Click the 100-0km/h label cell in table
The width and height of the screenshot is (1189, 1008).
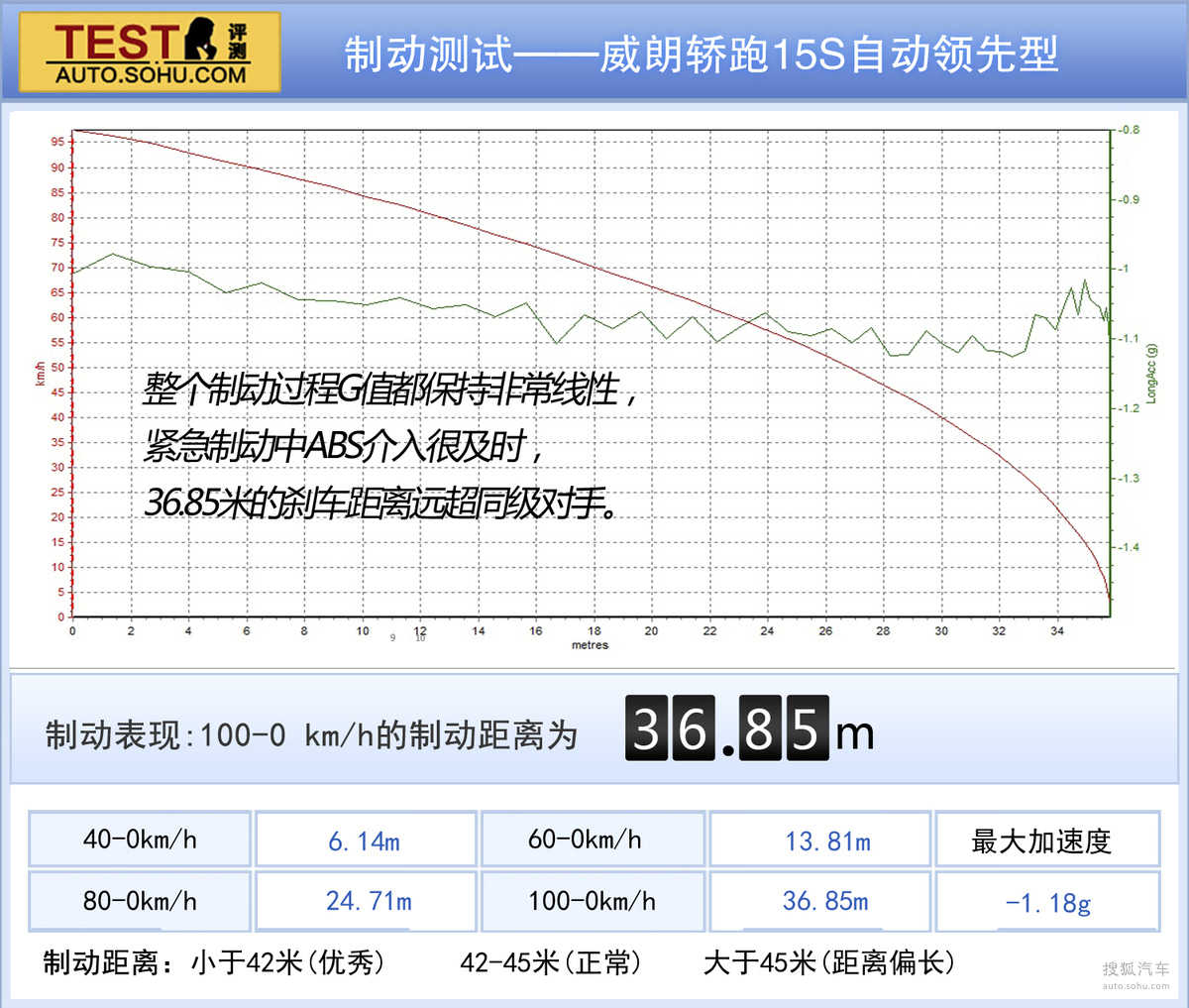[x=592, y=901]
